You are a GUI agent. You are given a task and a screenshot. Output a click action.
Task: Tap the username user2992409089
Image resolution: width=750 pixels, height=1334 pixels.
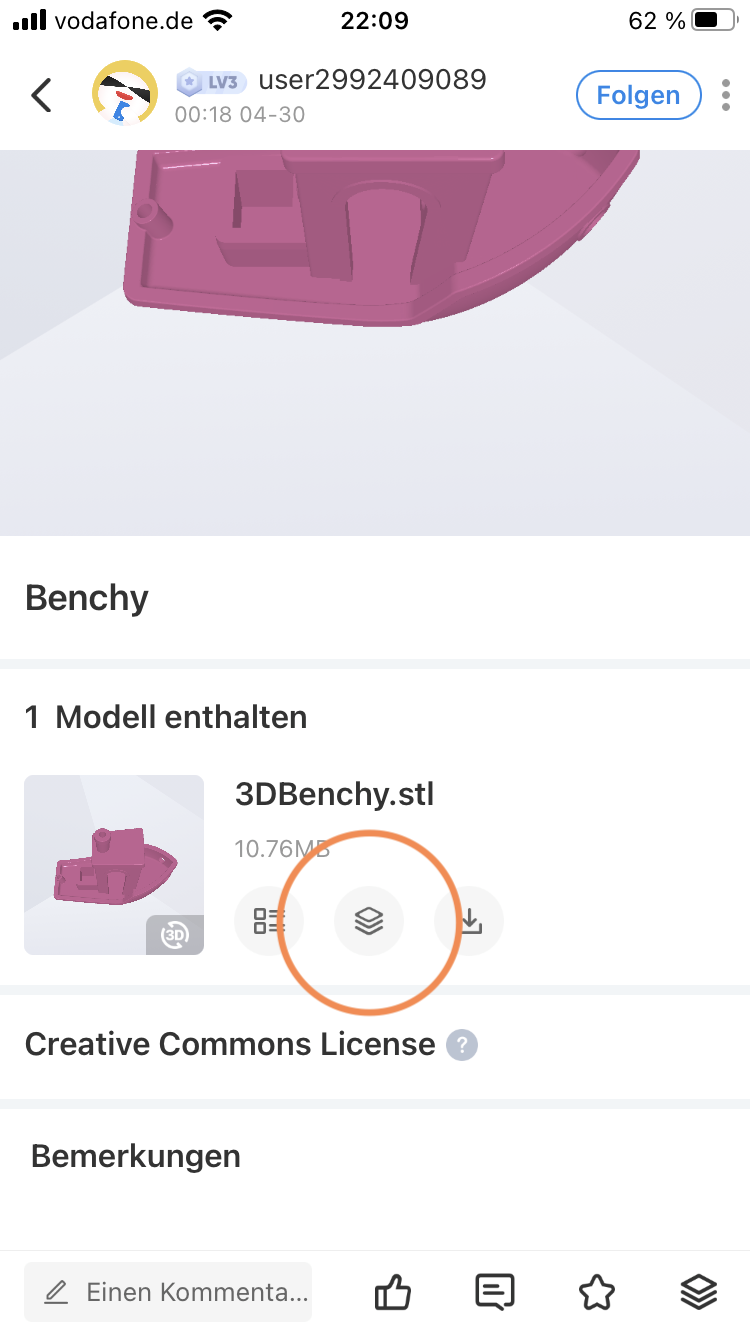click(371, 80)
